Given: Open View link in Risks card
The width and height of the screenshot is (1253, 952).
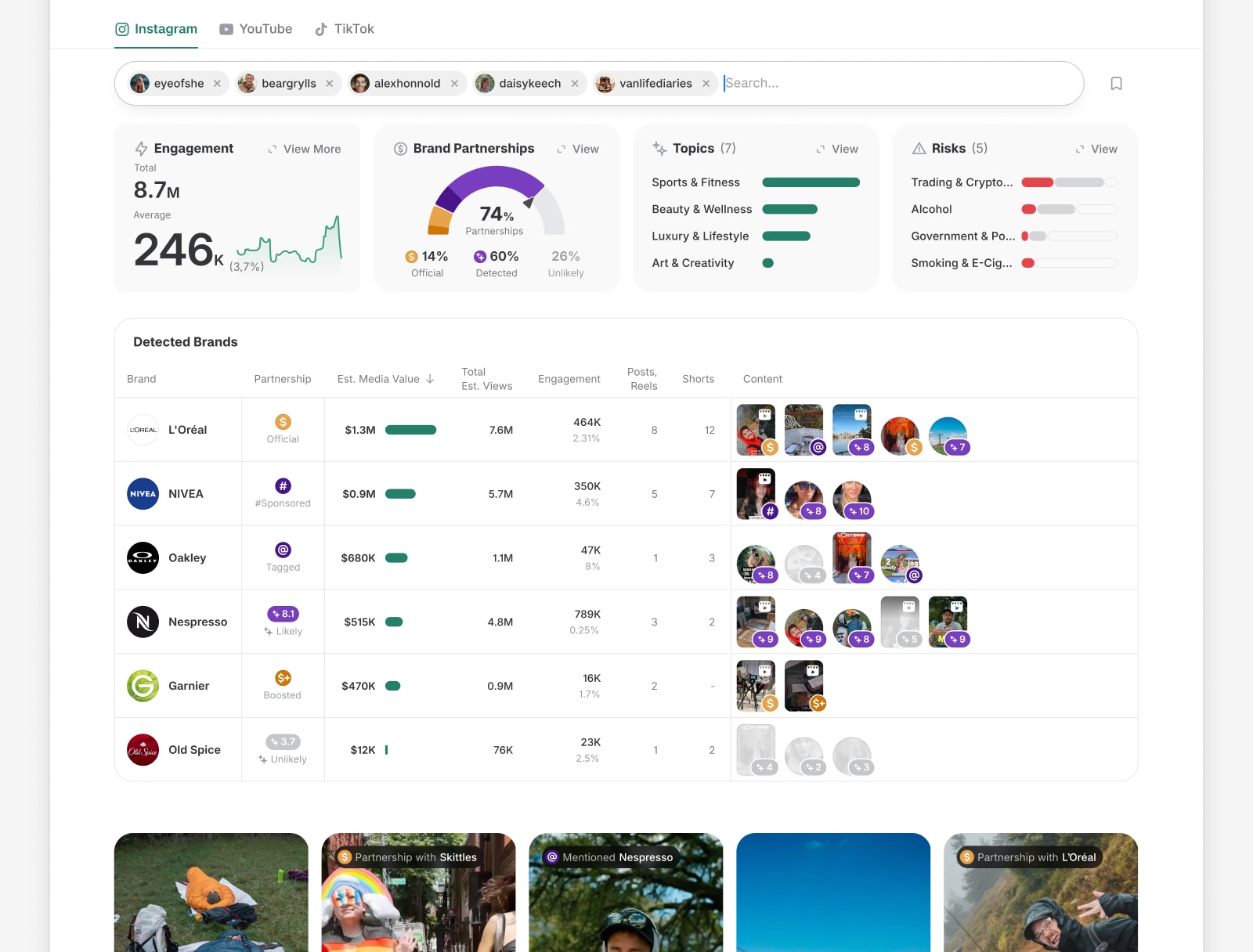Looking at the screenshot, I should click(1096, 149).
